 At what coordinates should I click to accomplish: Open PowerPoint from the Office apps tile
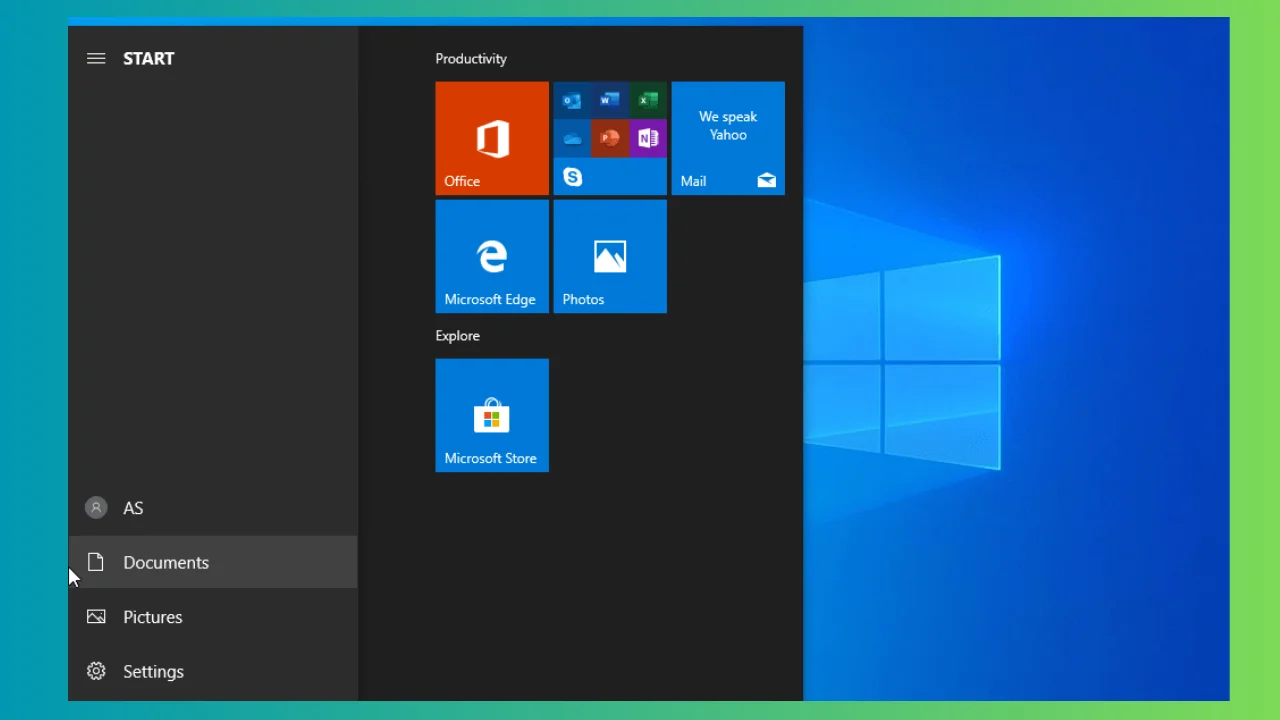pyautogui.click(x=610, y=138)
